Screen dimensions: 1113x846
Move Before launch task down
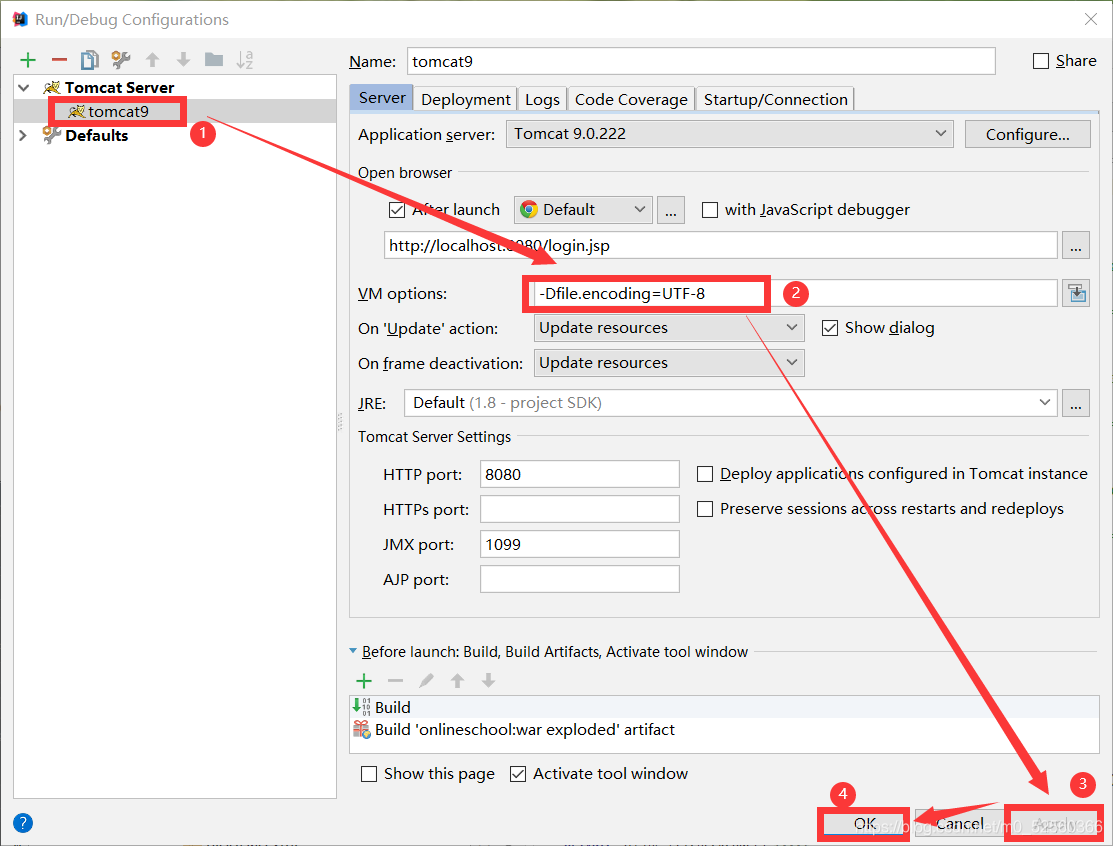coord(488,681)
